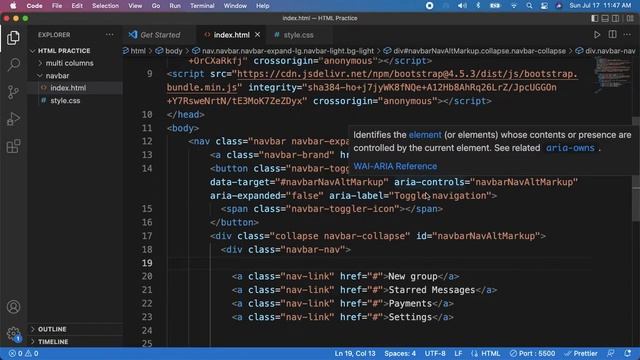Viewport: 640px width, 360px height.
Task: Open the Run menu
Action: pos(175,6)
